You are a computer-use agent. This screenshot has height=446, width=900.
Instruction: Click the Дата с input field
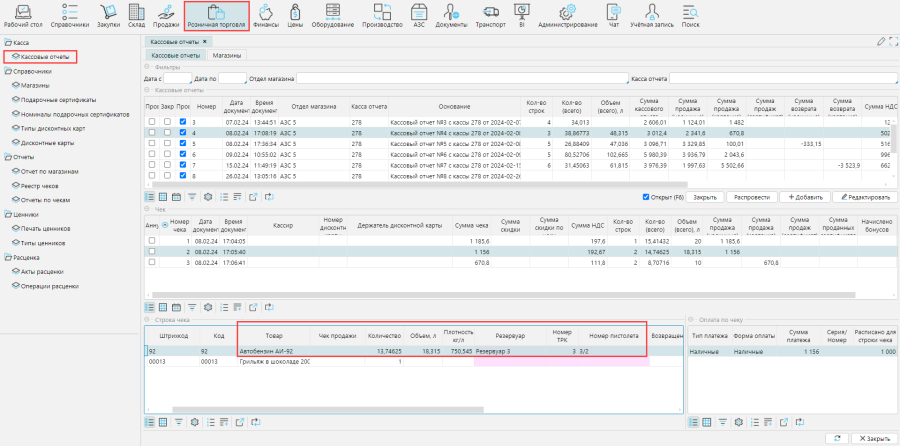(177, 78)
